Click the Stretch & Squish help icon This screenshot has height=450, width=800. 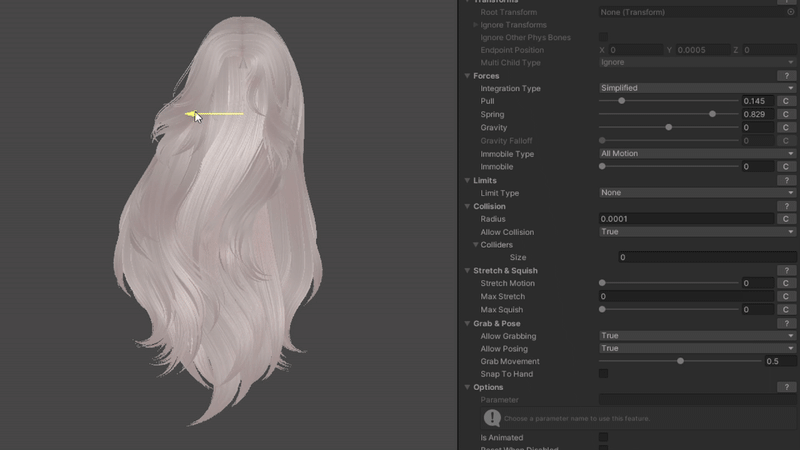pyautogui.click(x=788, y=271)
